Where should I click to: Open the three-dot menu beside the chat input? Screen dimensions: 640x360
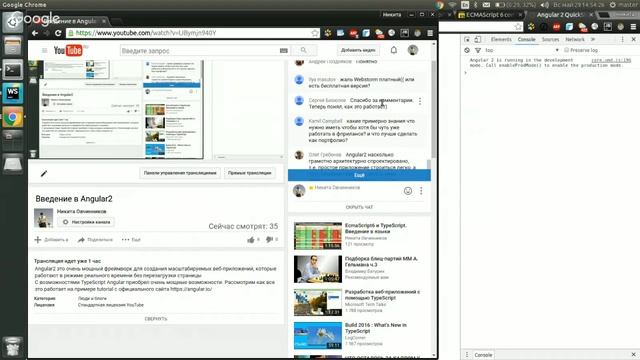pos(421,191)
